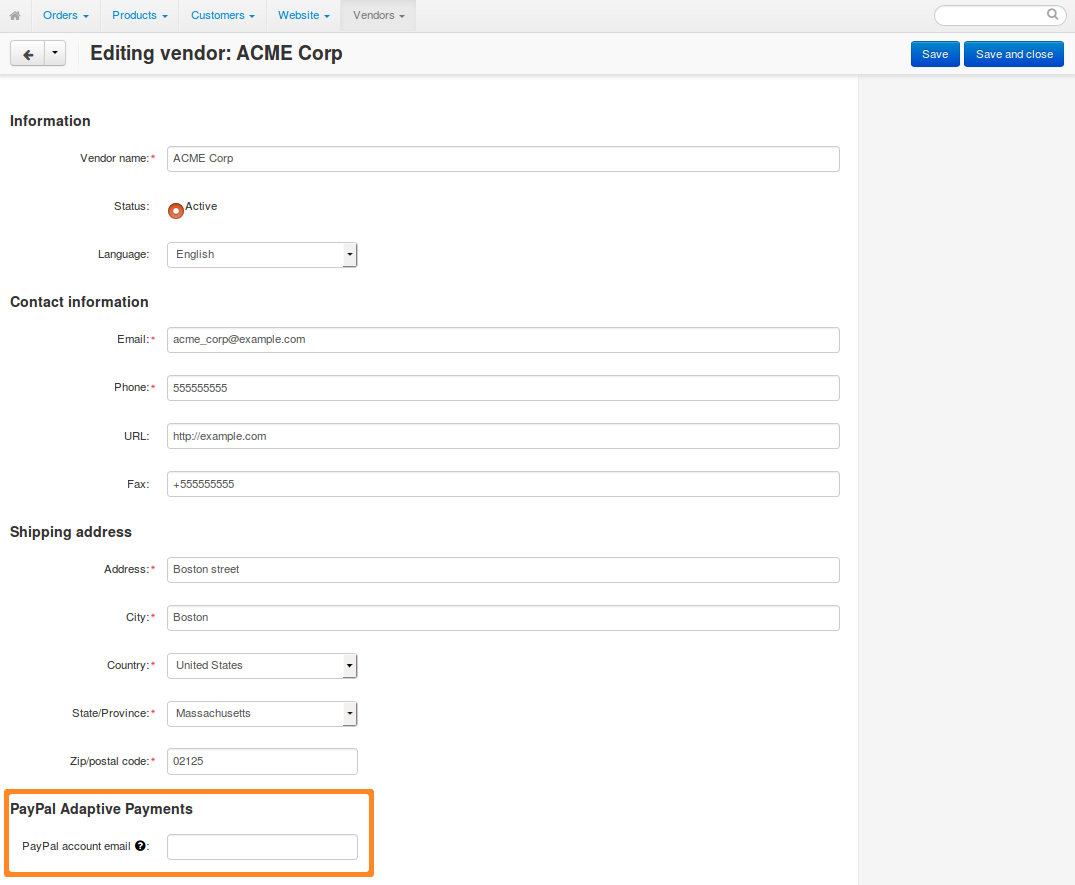Image resolution: width=1075 pixels, height=885 pixels.
Task: Click the 'Vendor name:' label
Action: 114,158
